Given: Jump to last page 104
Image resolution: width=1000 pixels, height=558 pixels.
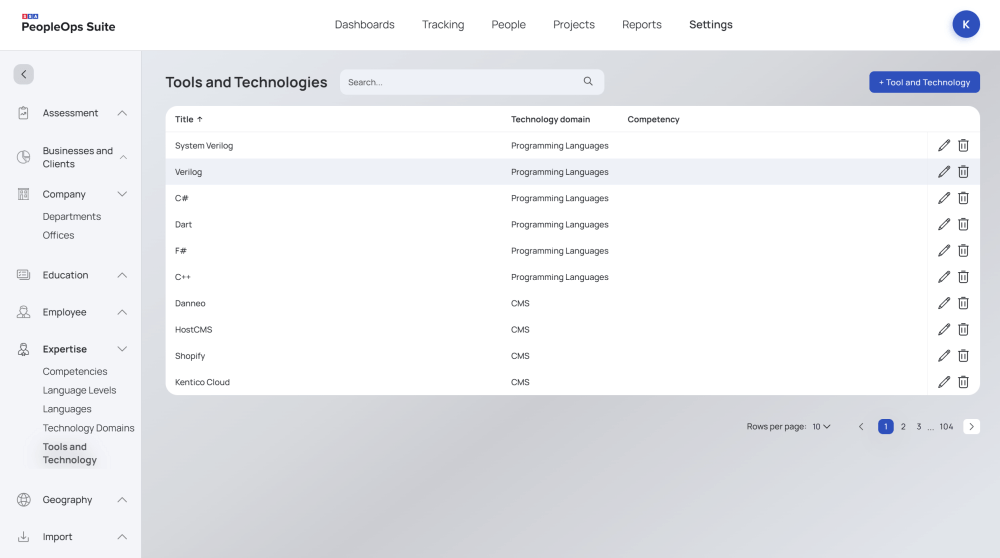Looking at the screenshot, I should [946, 427].
